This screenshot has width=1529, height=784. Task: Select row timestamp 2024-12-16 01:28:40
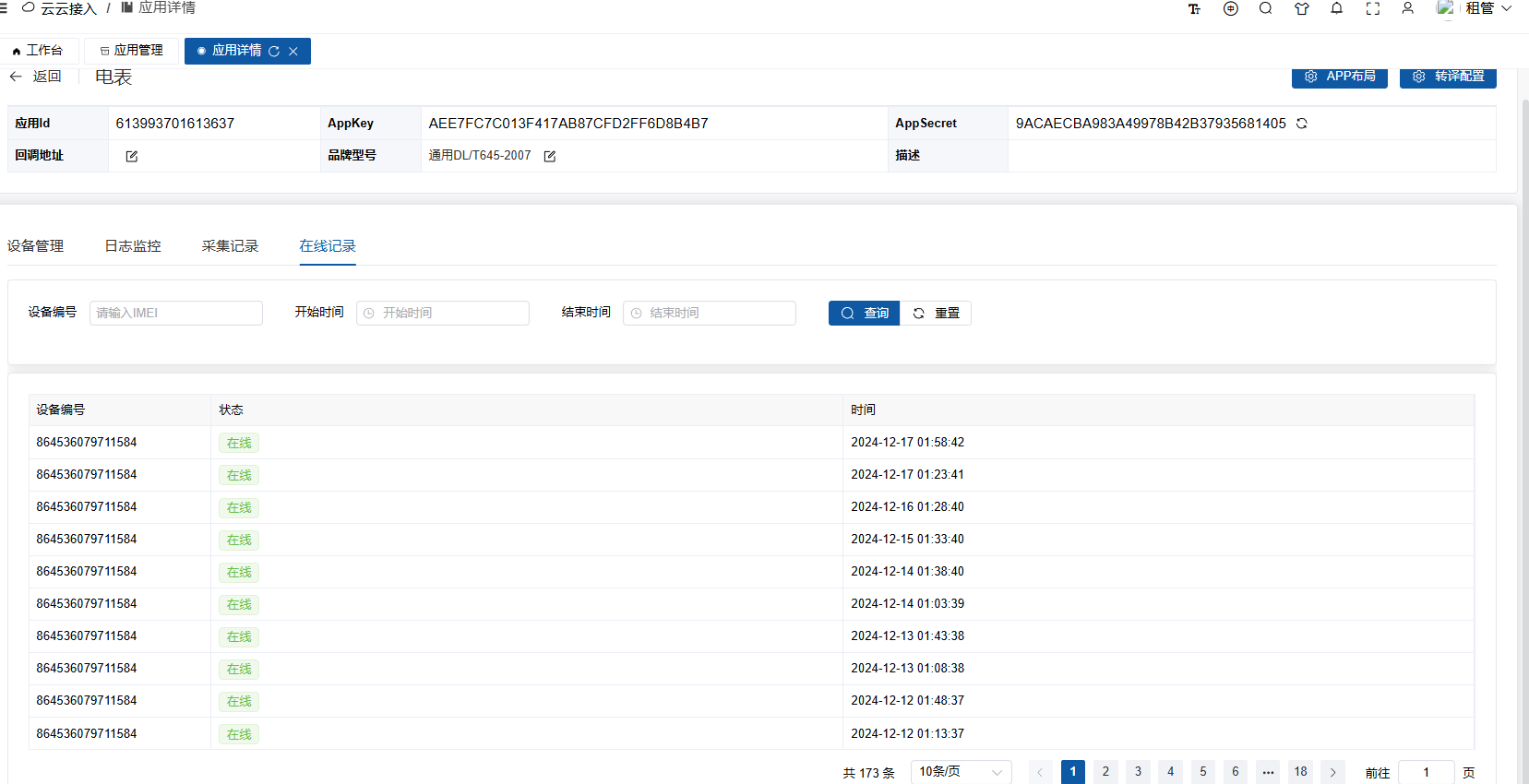(908, 507)
